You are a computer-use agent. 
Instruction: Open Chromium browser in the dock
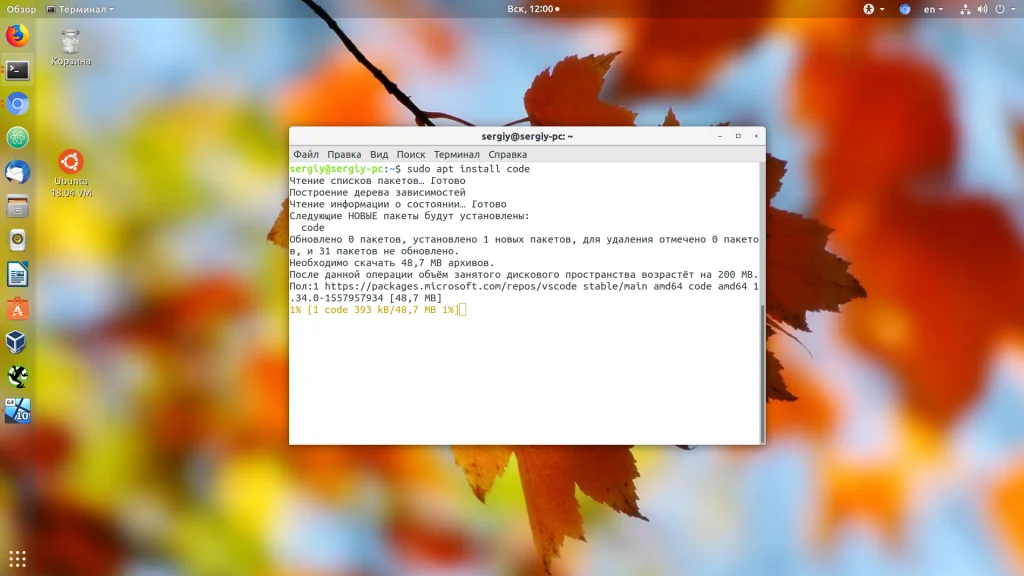(17, 104)
